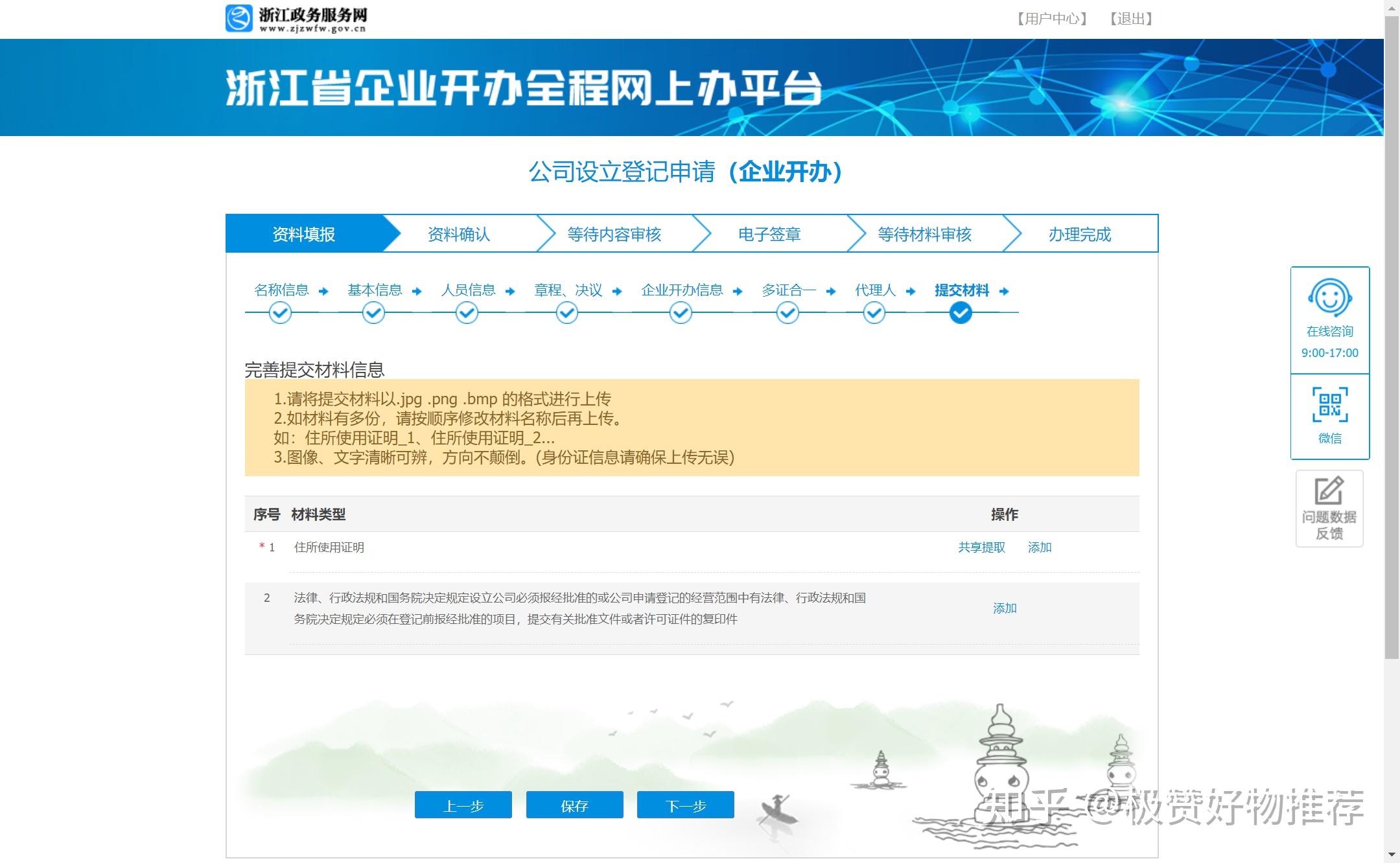Viewport: 1400px width, 863px height.
Task: Click arrow icon after 代理人
Action: click(911, 292)
